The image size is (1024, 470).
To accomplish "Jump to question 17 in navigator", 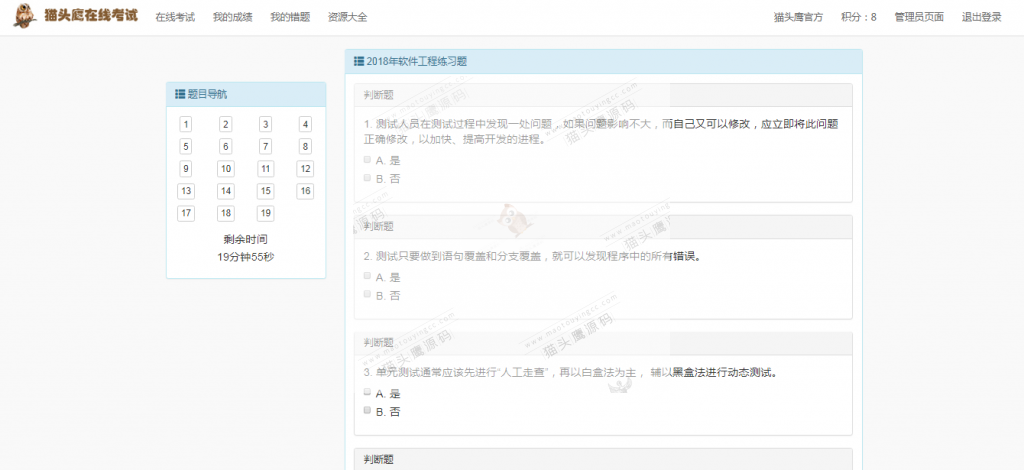I will 186,213.
